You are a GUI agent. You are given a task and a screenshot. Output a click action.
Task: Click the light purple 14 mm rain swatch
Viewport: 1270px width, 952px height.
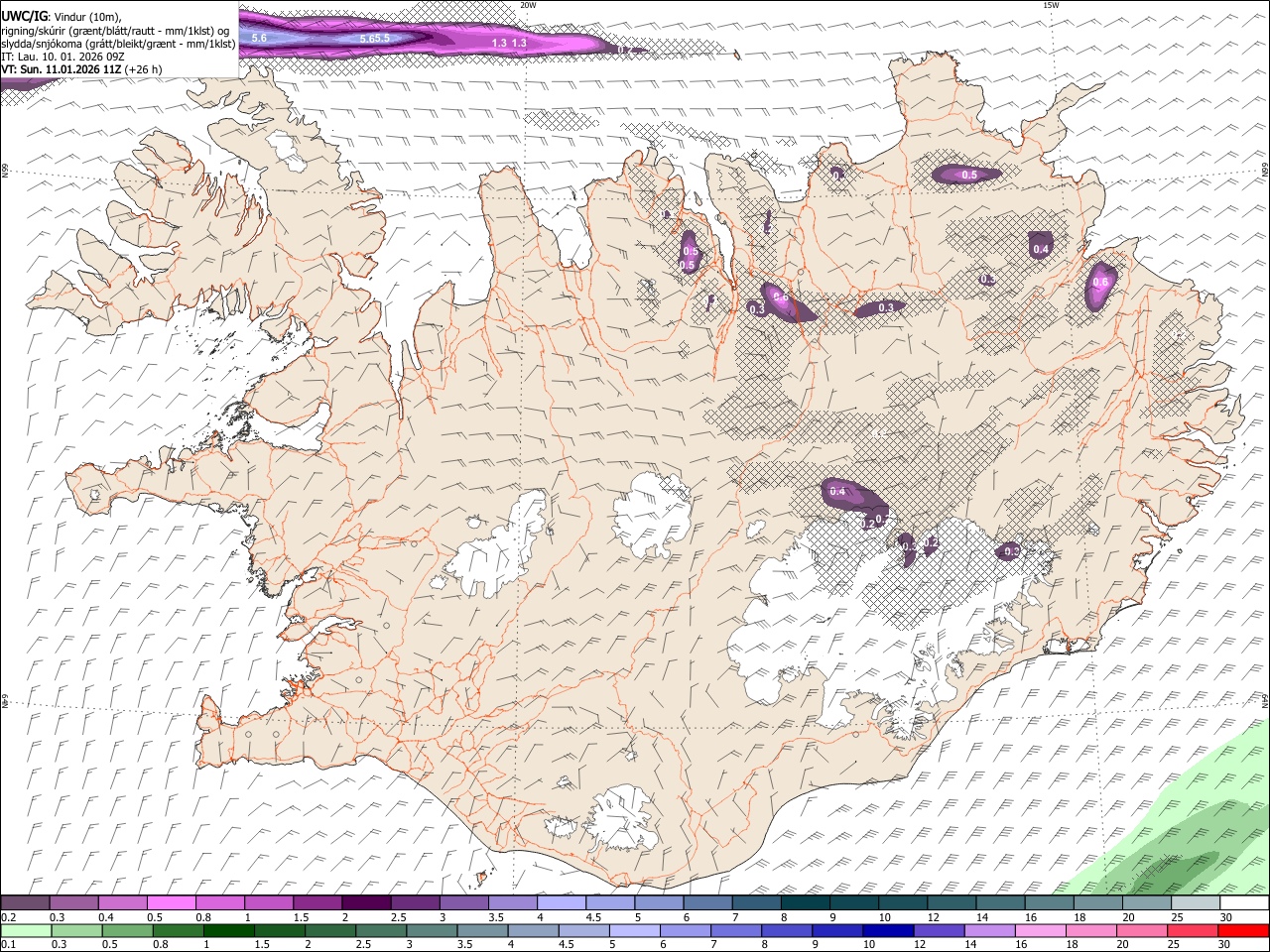tap(989, 930)
